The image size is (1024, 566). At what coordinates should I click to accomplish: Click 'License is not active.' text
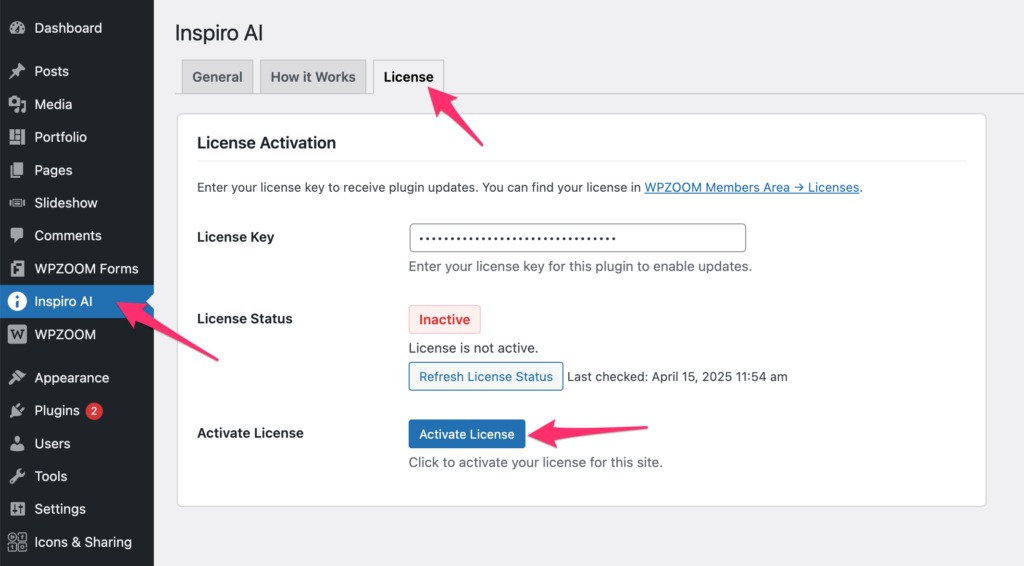tap(473, 348)
